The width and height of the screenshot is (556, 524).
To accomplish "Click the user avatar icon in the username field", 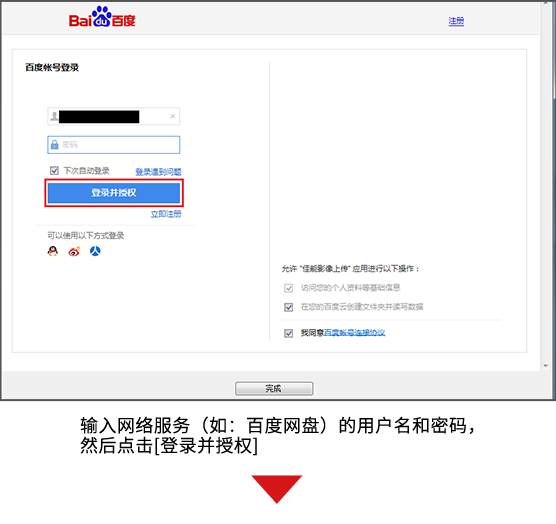I will point(54,116).
